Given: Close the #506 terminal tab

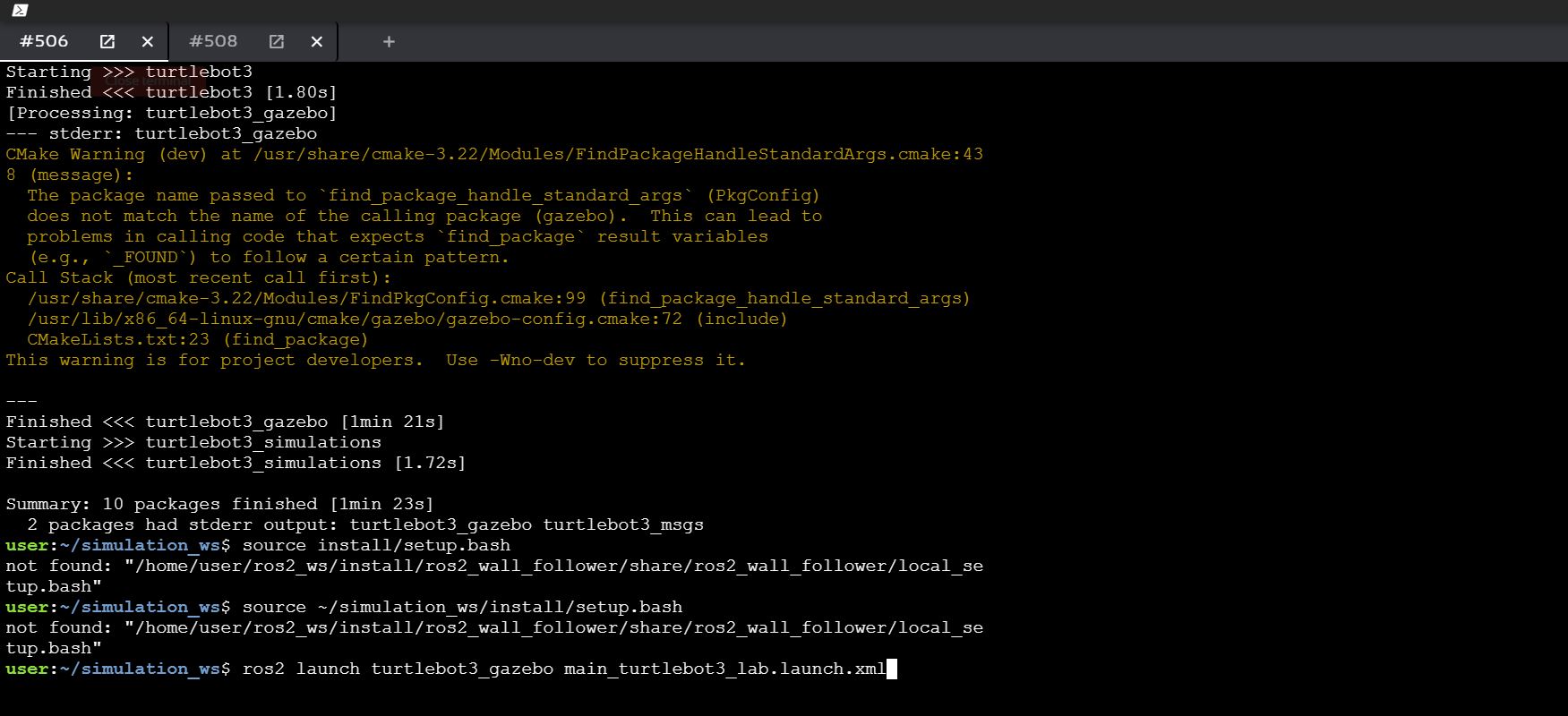Looking at the screenshot, I should (x=148, y=41).
